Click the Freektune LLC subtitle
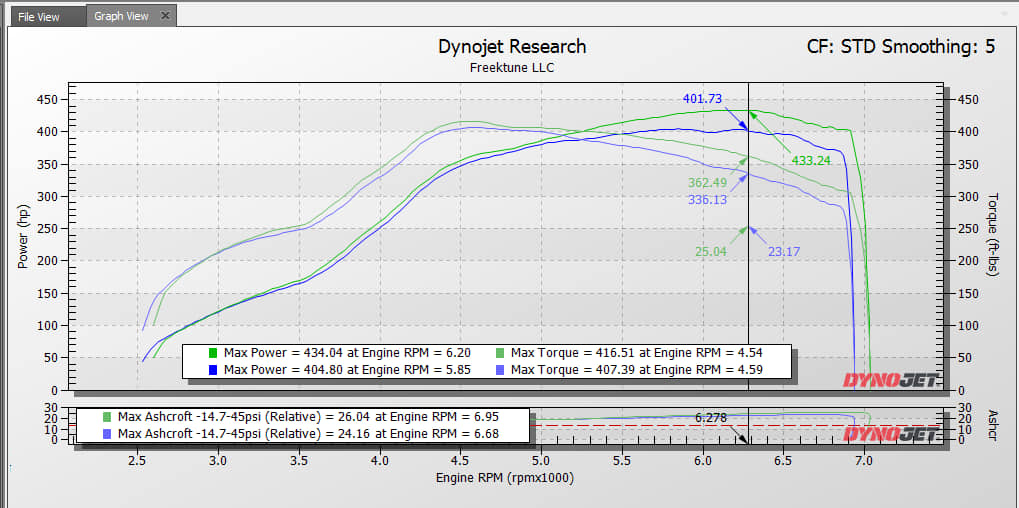Image resolution: width=1019 pixels, height=508 pixels. click(512, 68)
